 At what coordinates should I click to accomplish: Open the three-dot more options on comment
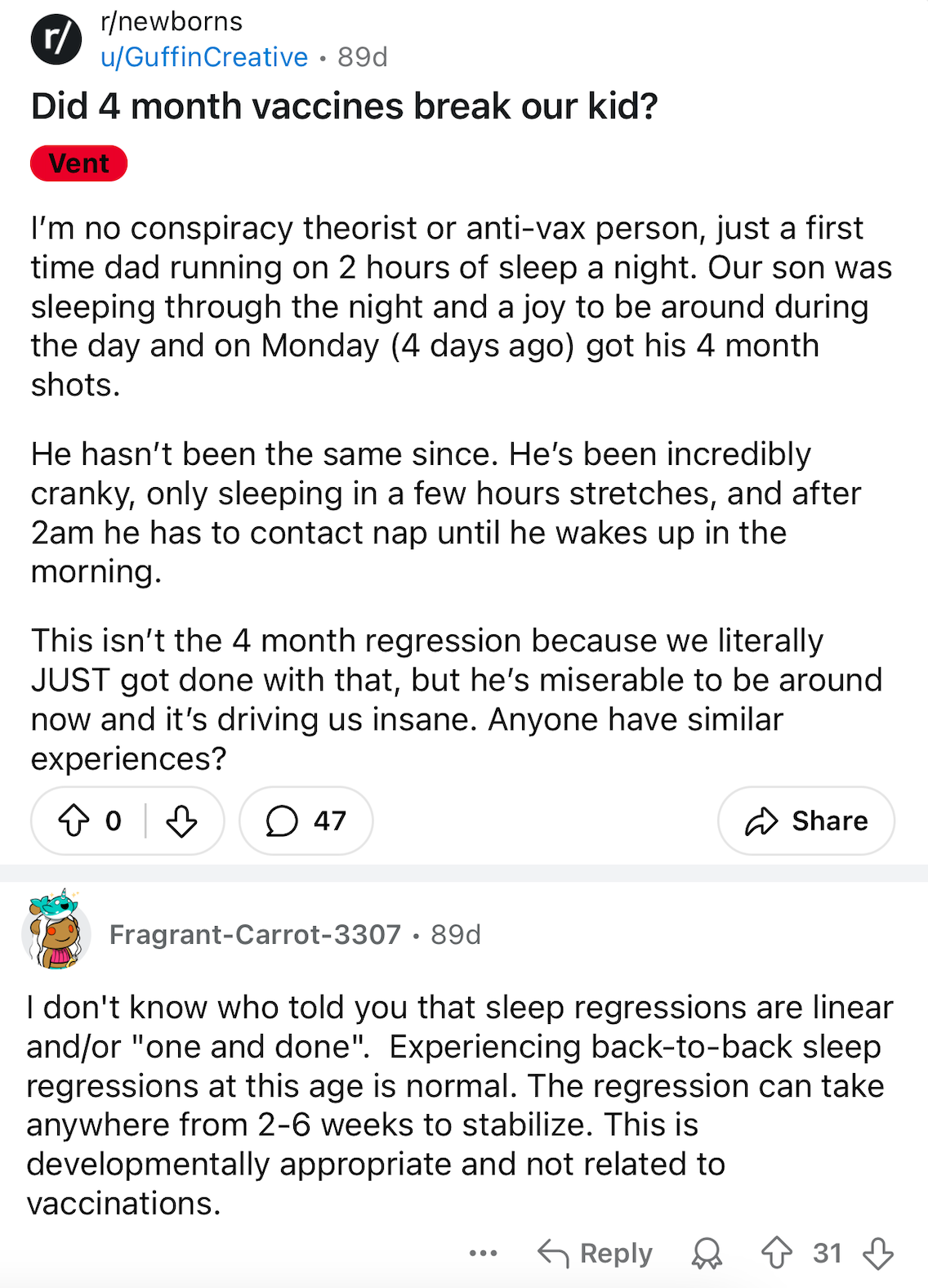(x=484, y=1253)
